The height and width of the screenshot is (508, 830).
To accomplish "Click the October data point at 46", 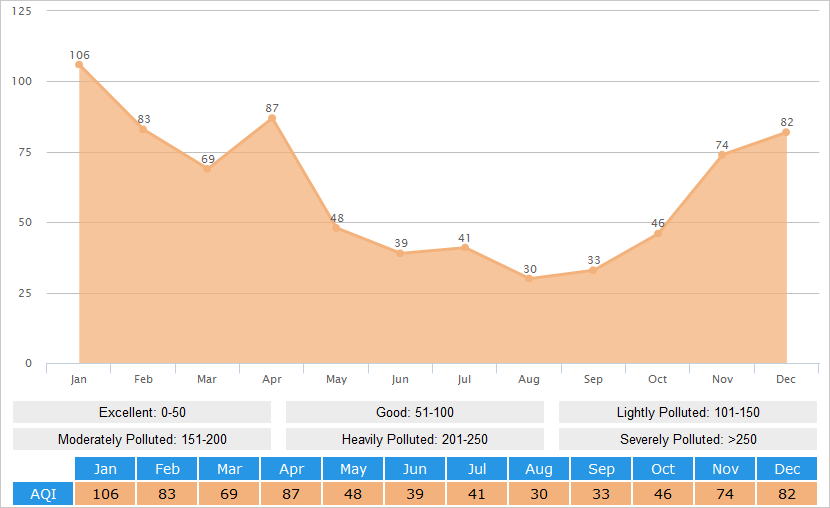I will (657, 233).
